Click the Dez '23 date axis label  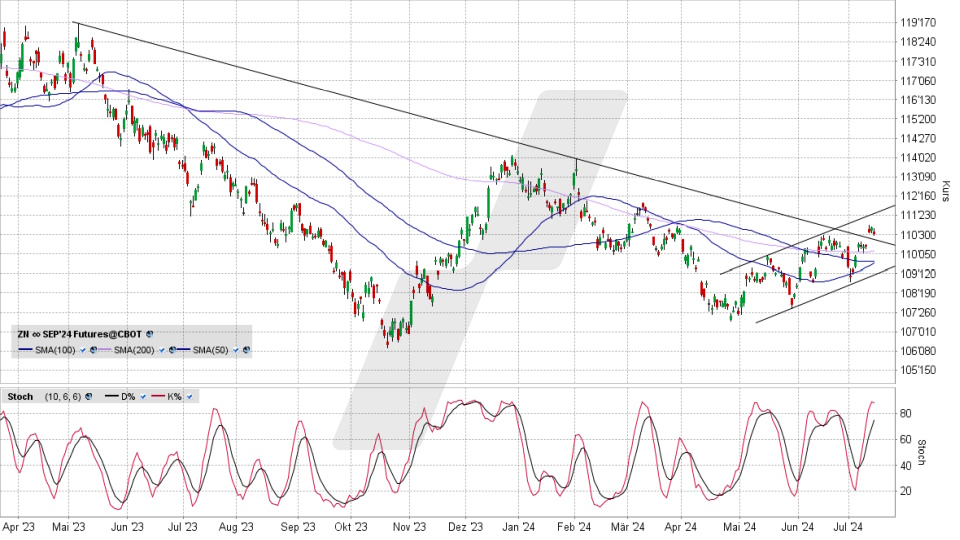tap(465, 527)
